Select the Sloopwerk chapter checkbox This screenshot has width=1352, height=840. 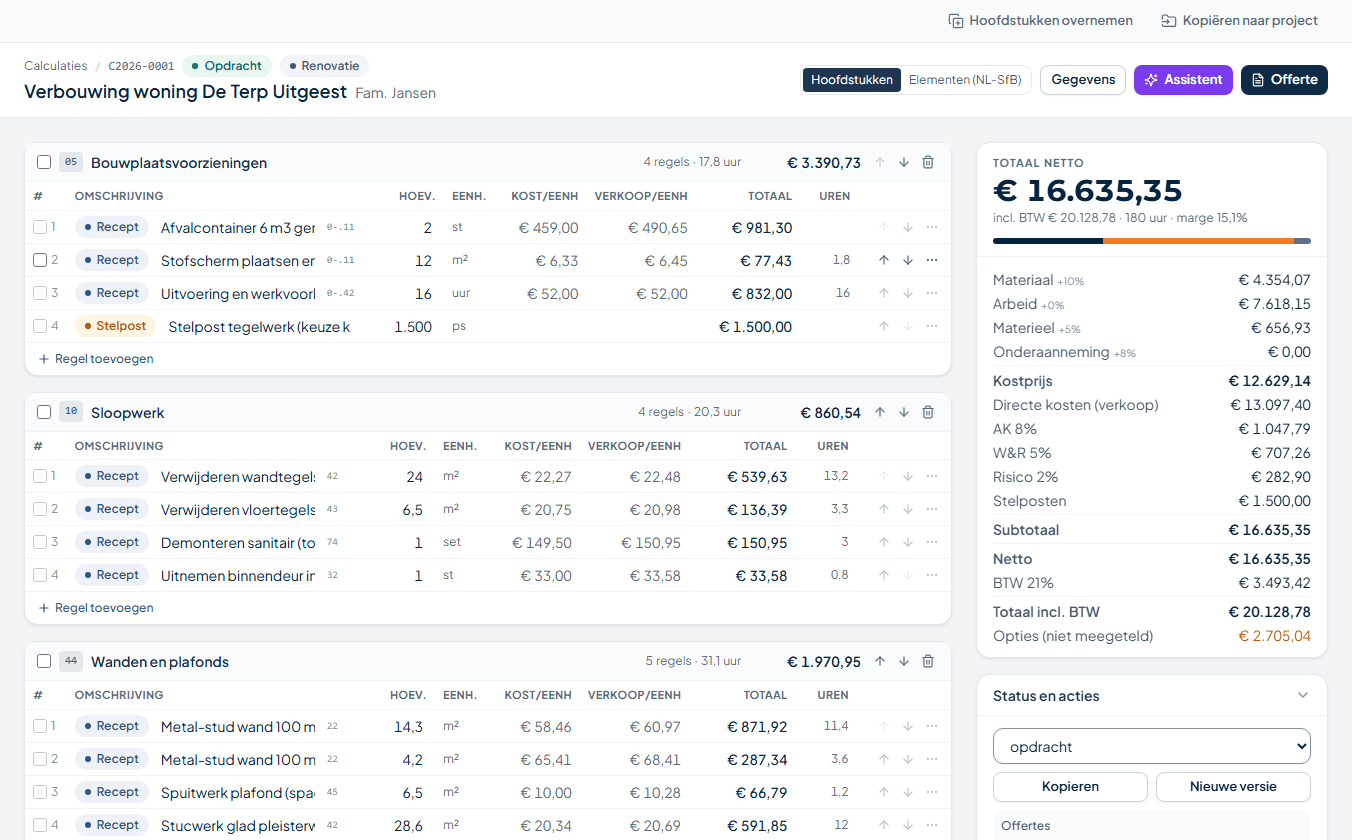point(44,412)
